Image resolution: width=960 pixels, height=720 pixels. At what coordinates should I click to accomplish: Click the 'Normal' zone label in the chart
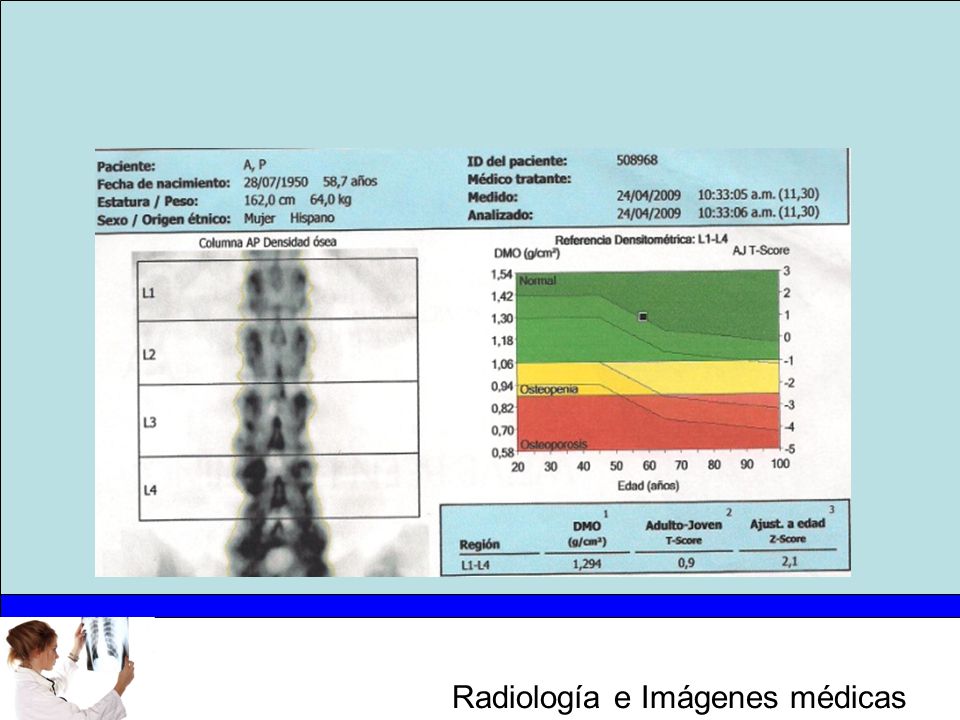click(538, 280)
